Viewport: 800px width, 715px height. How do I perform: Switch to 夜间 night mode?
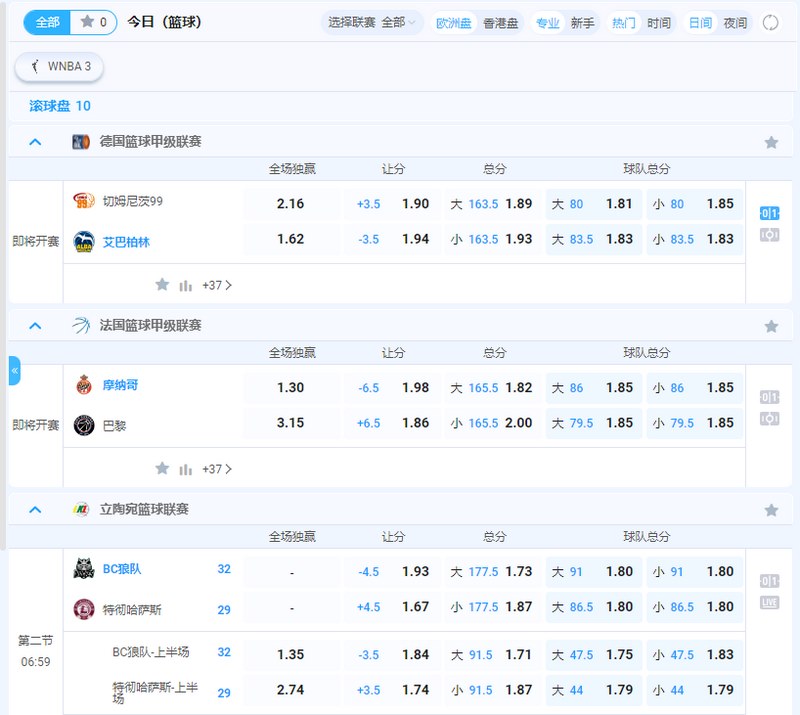pyautogui.click(x=737, y=22)
